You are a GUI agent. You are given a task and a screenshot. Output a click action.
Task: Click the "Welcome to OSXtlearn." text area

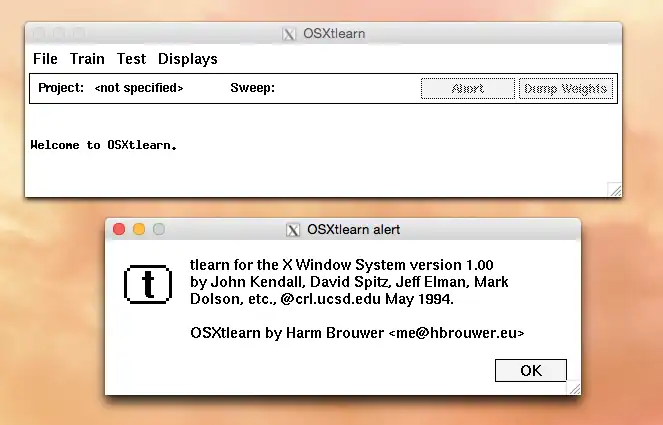(104, 145)
